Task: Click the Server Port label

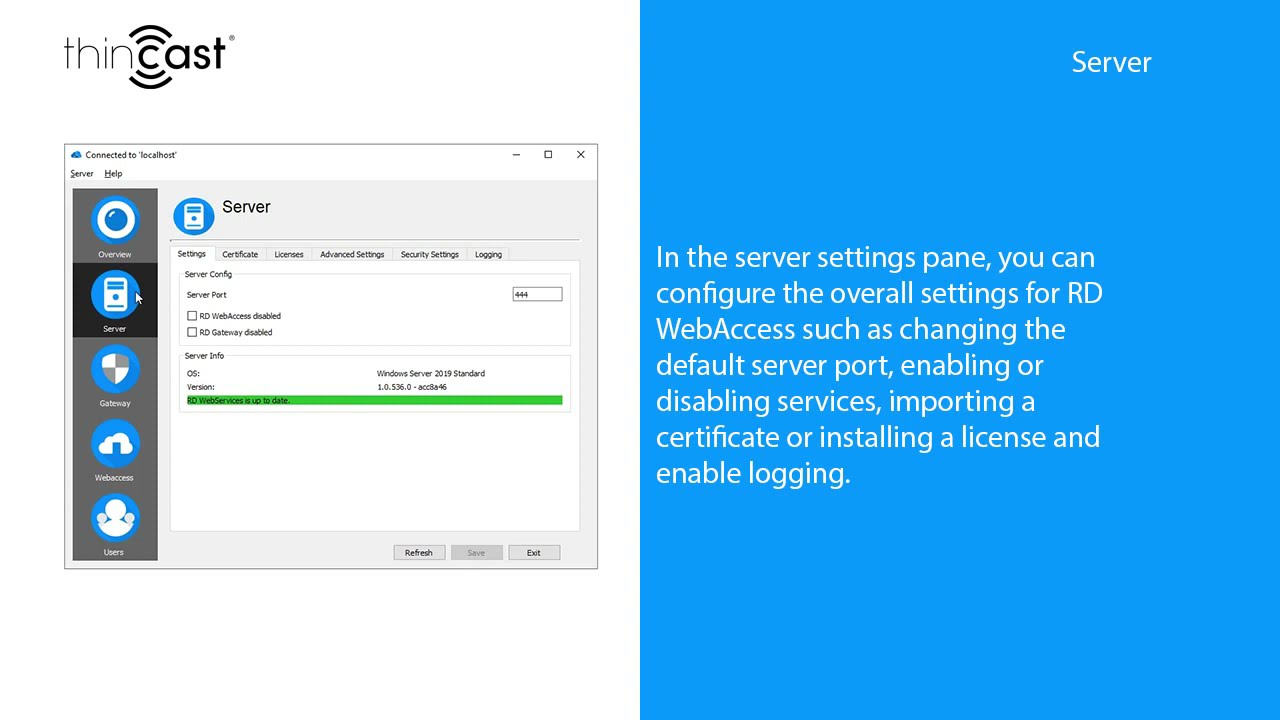Action: pos(207,295)
